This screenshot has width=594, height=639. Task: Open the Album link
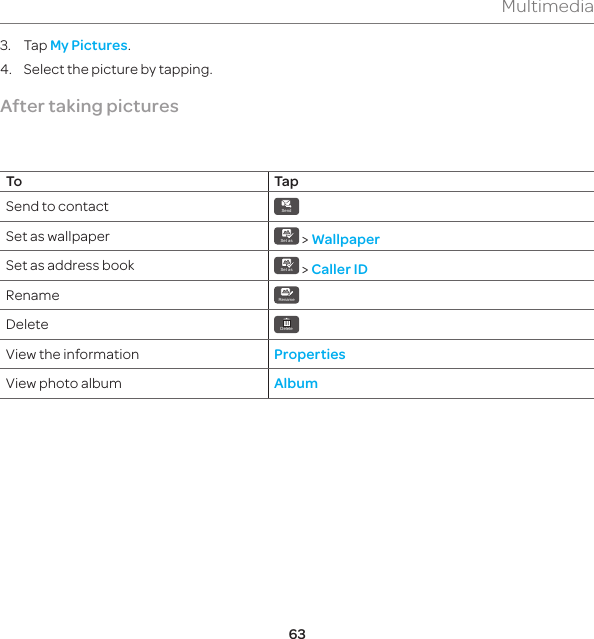click(x=296, y=383)
